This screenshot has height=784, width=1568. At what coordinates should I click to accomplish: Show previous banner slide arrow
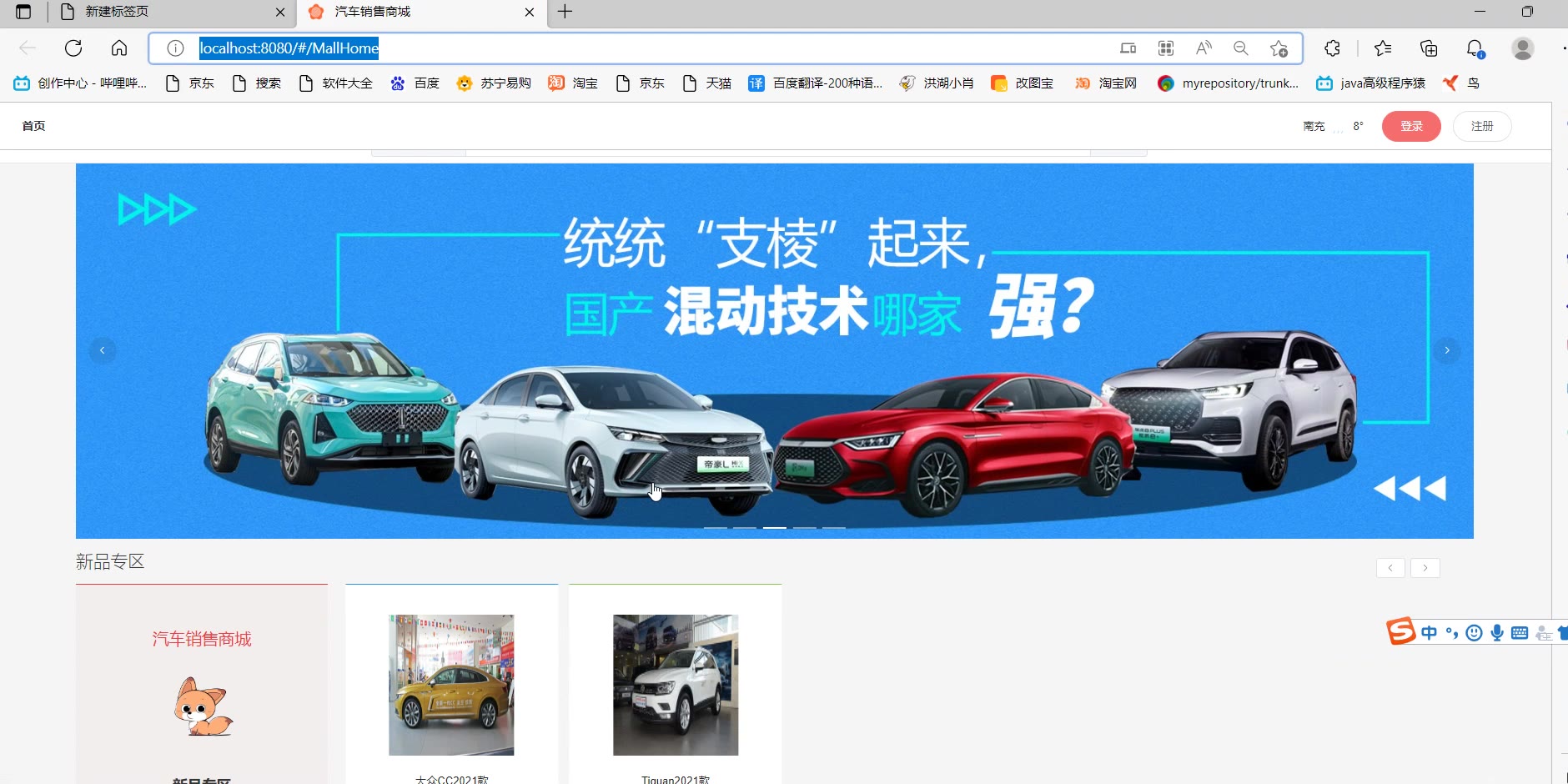(103, 350)
